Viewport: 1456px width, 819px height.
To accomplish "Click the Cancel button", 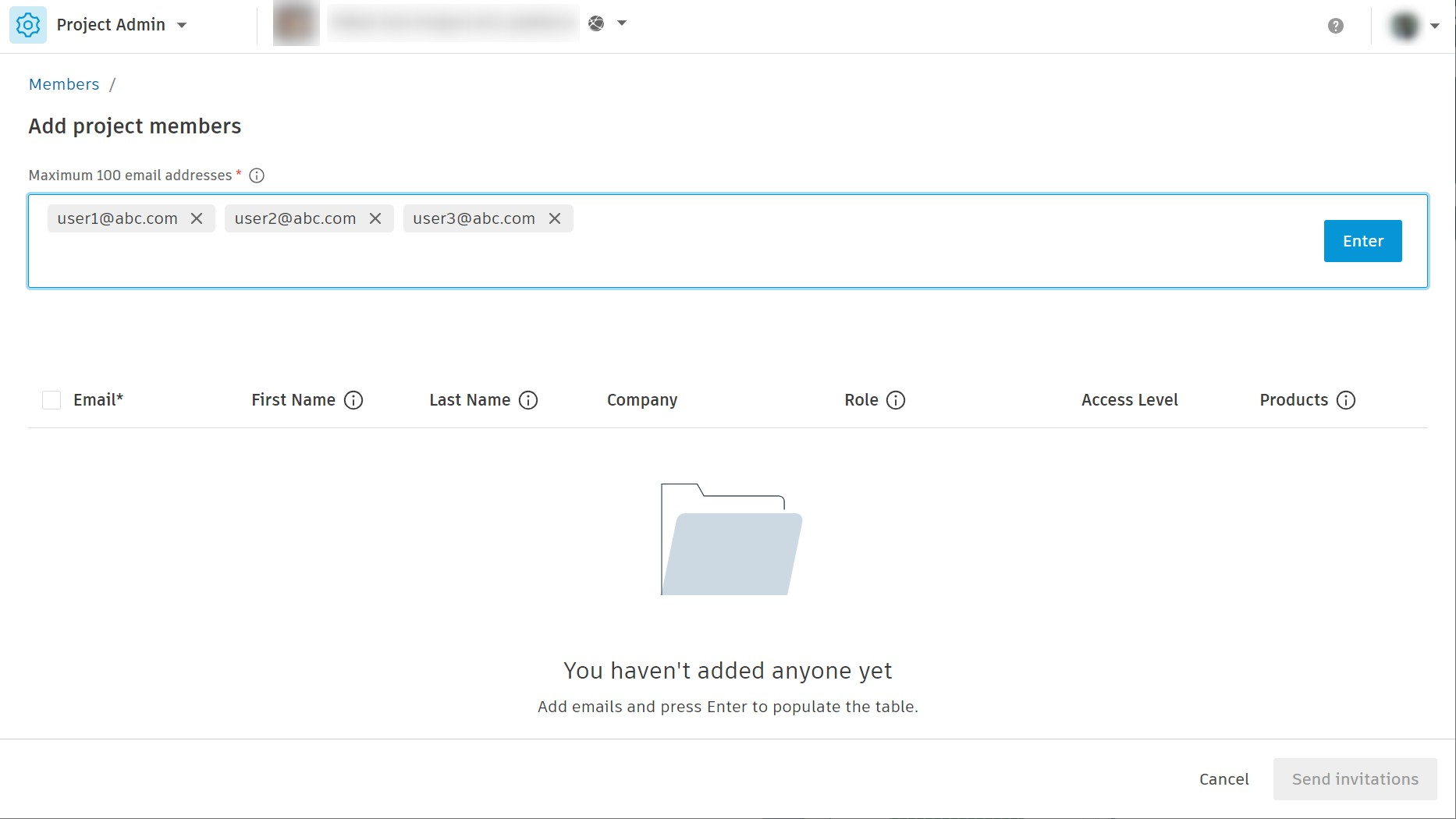I will click(1224, 779).
